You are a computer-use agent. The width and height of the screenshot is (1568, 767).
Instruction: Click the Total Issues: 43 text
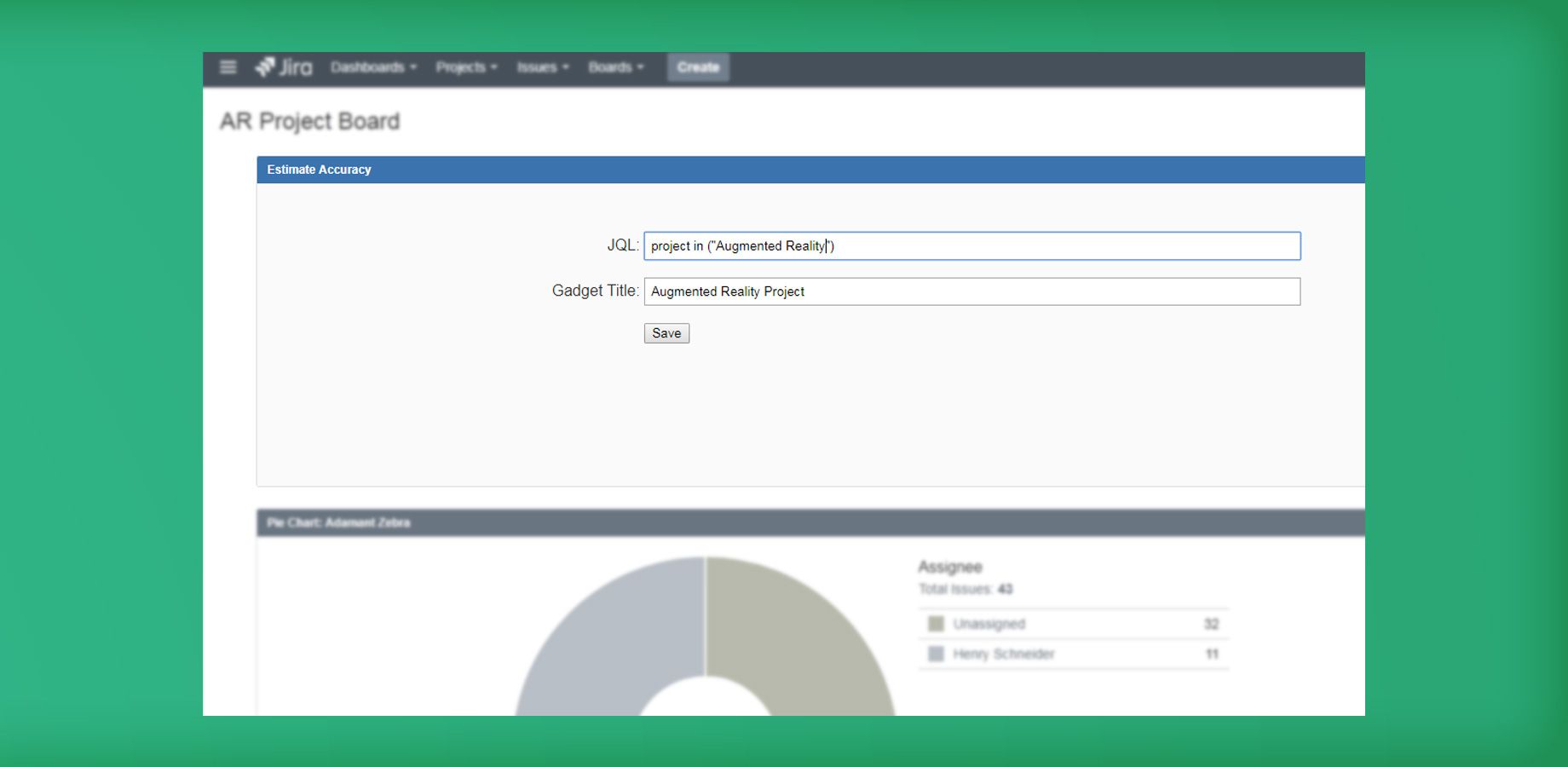click(966, 589)
